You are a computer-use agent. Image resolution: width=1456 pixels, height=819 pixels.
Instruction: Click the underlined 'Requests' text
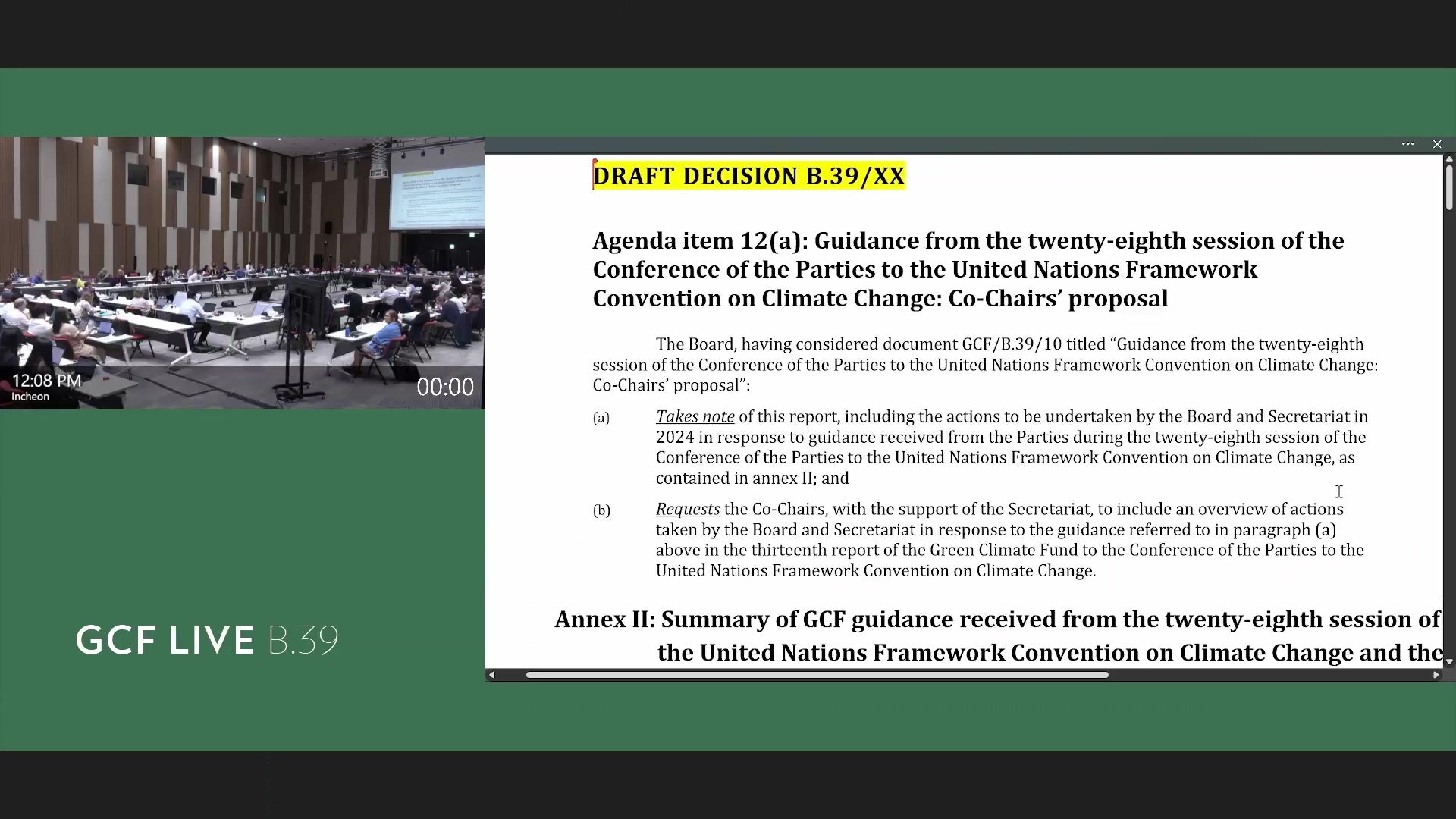688,509
